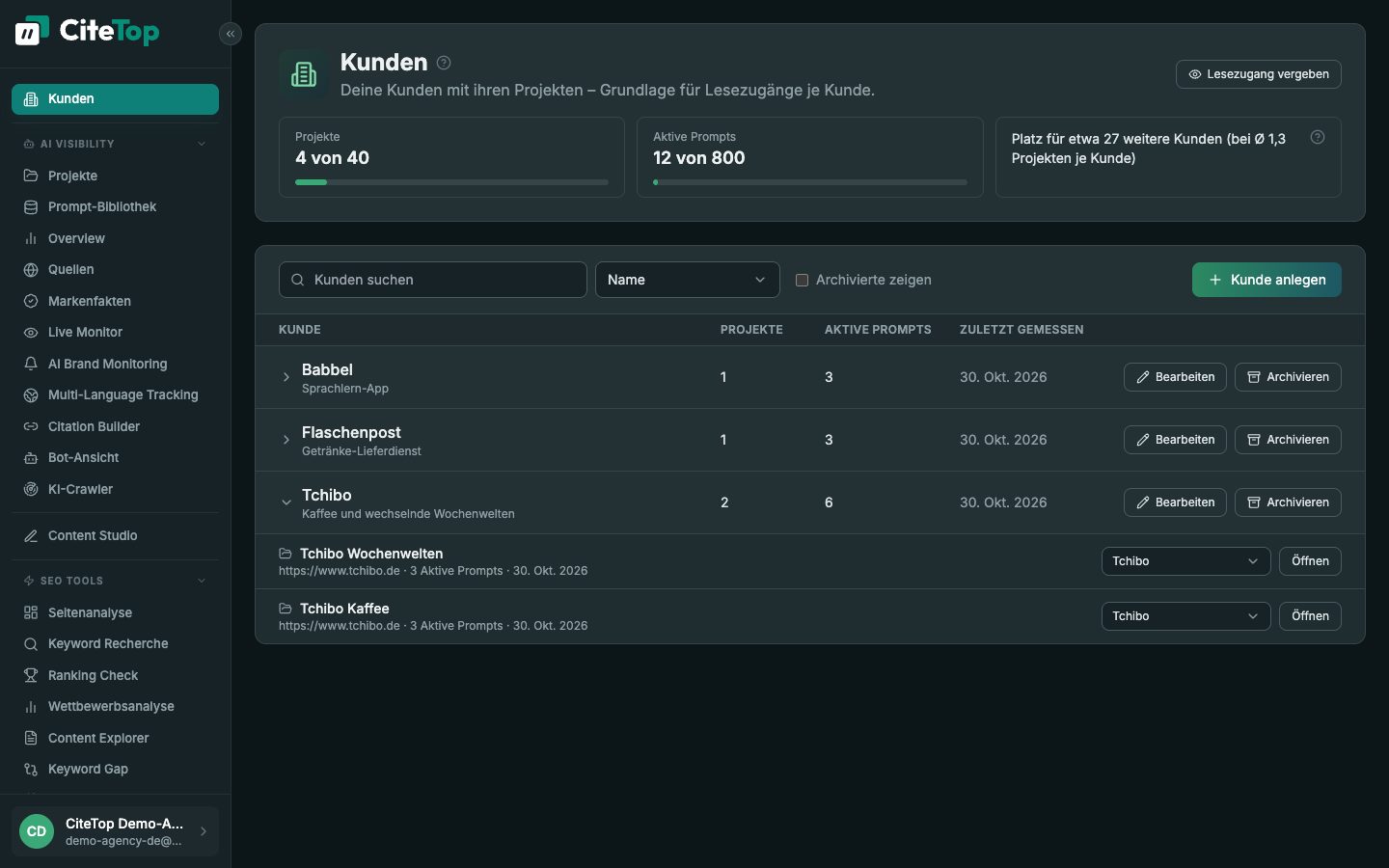Edit Tchibo with Bearbeiten
The height and width of the screenshot is (868, 1389).
point(1175,502)
